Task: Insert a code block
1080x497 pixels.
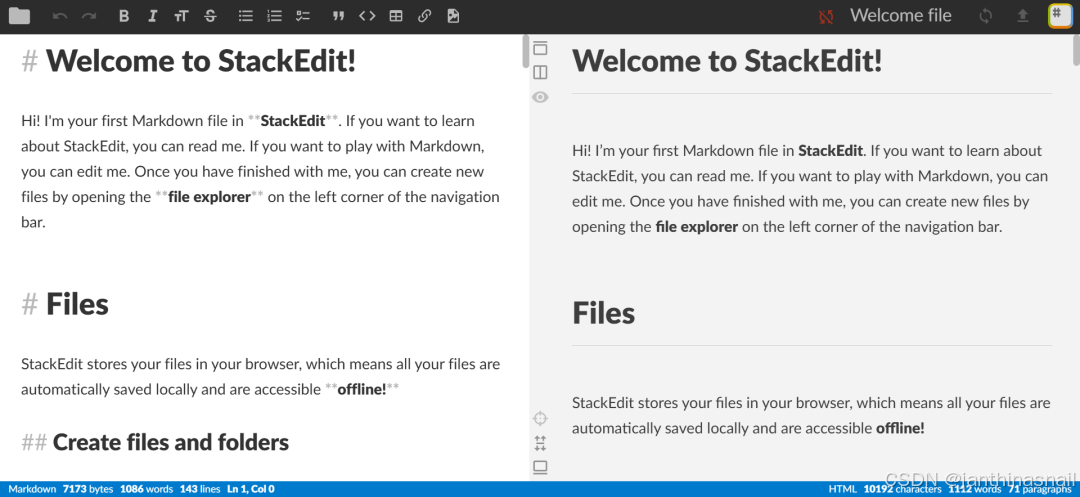Action: tap(367, 16)
